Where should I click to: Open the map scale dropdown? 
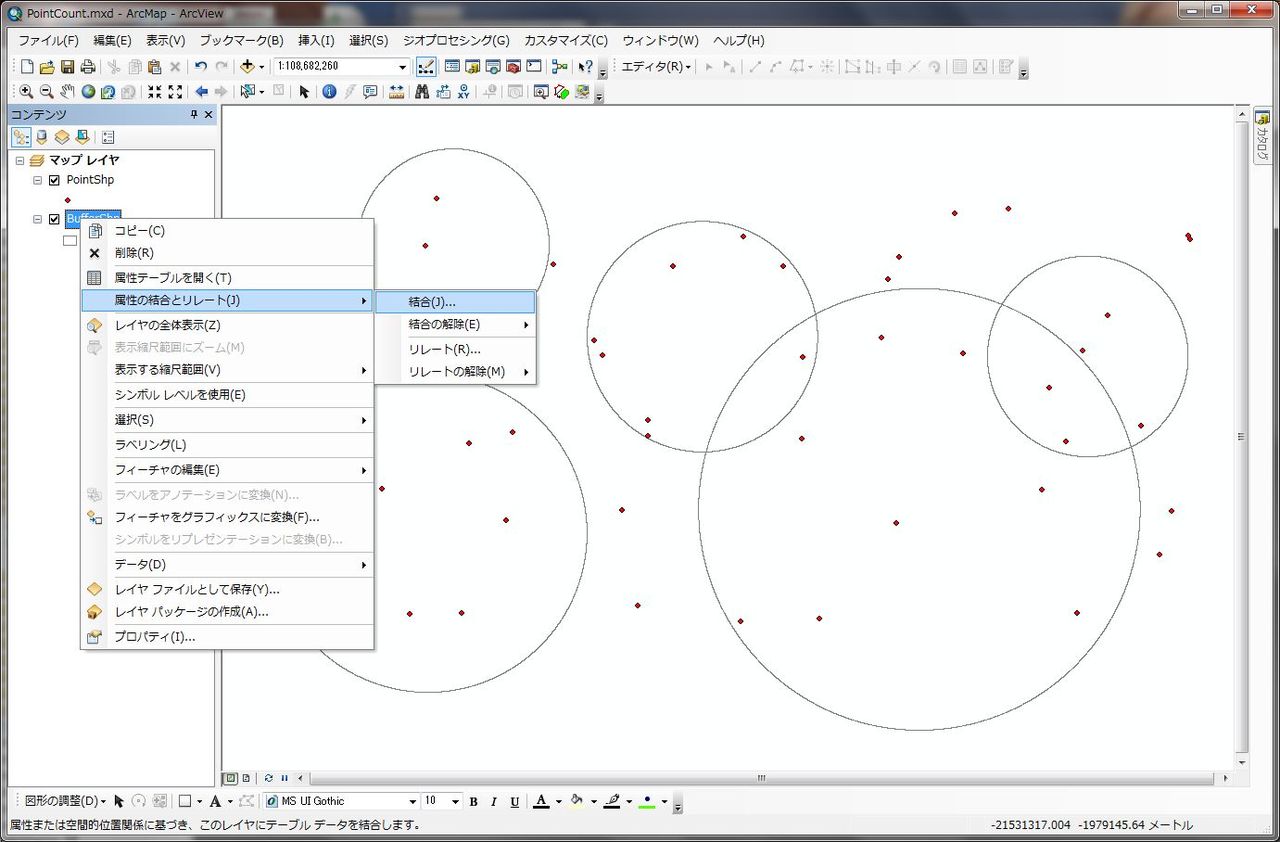click(x=403, y=67)
